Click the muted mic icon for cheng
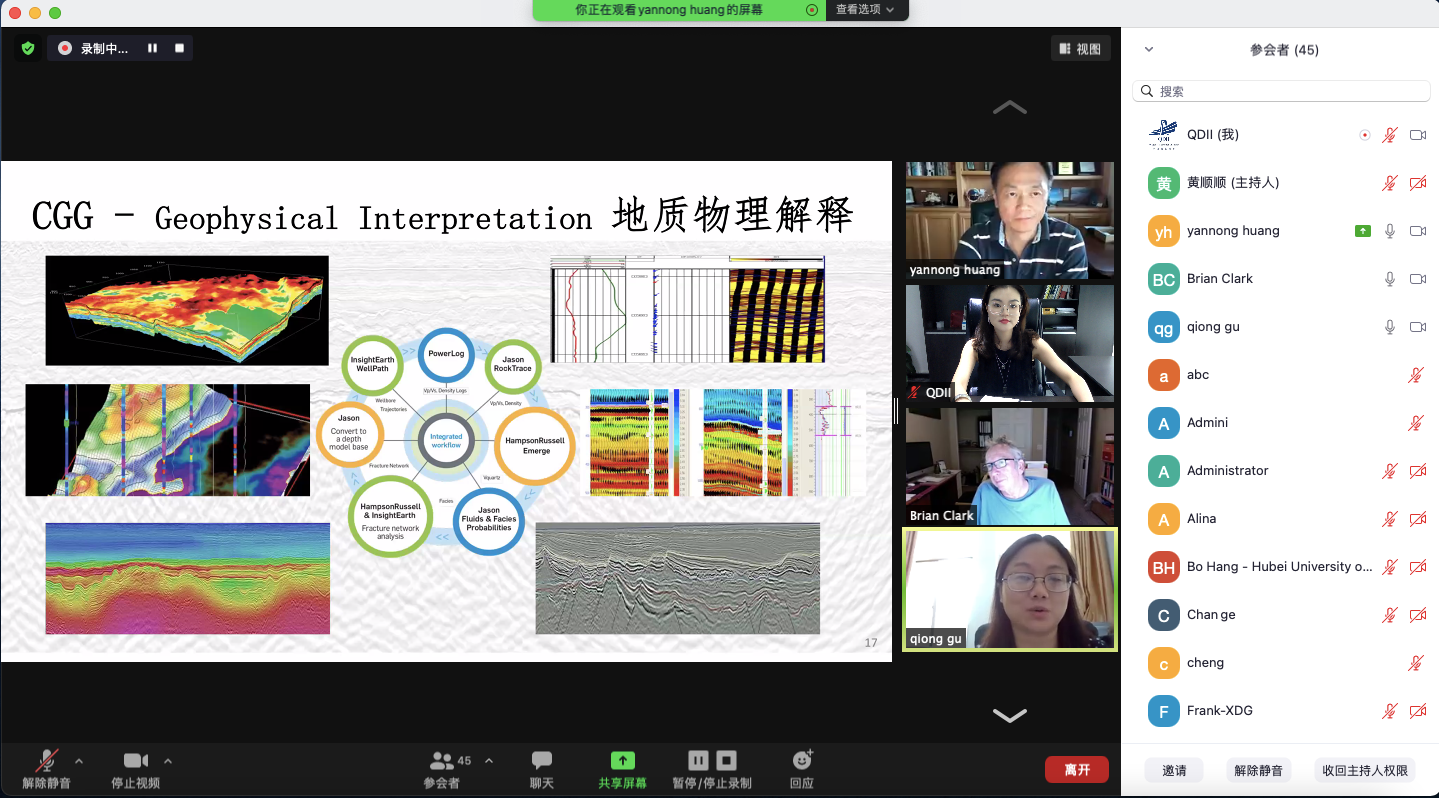 pos(1416,663)
